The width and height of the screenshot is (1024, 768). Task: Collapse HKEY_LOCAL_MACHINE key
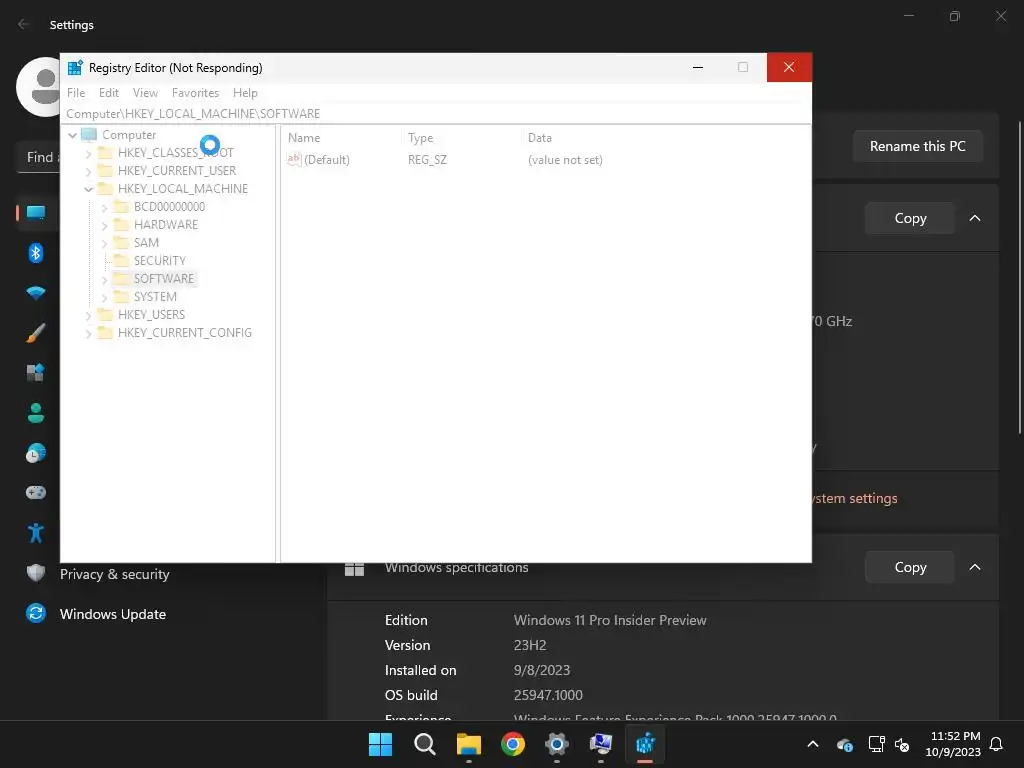89,189
